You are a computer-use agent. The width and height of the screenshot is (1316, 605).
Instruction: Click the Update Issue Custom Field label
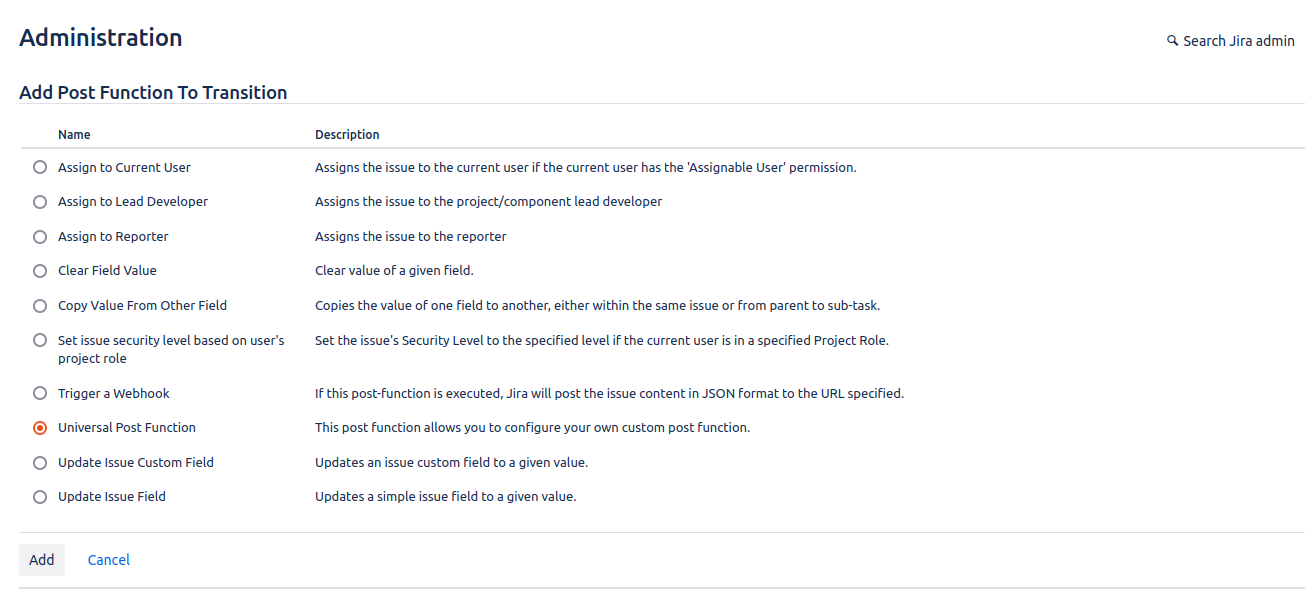[135, 463]
